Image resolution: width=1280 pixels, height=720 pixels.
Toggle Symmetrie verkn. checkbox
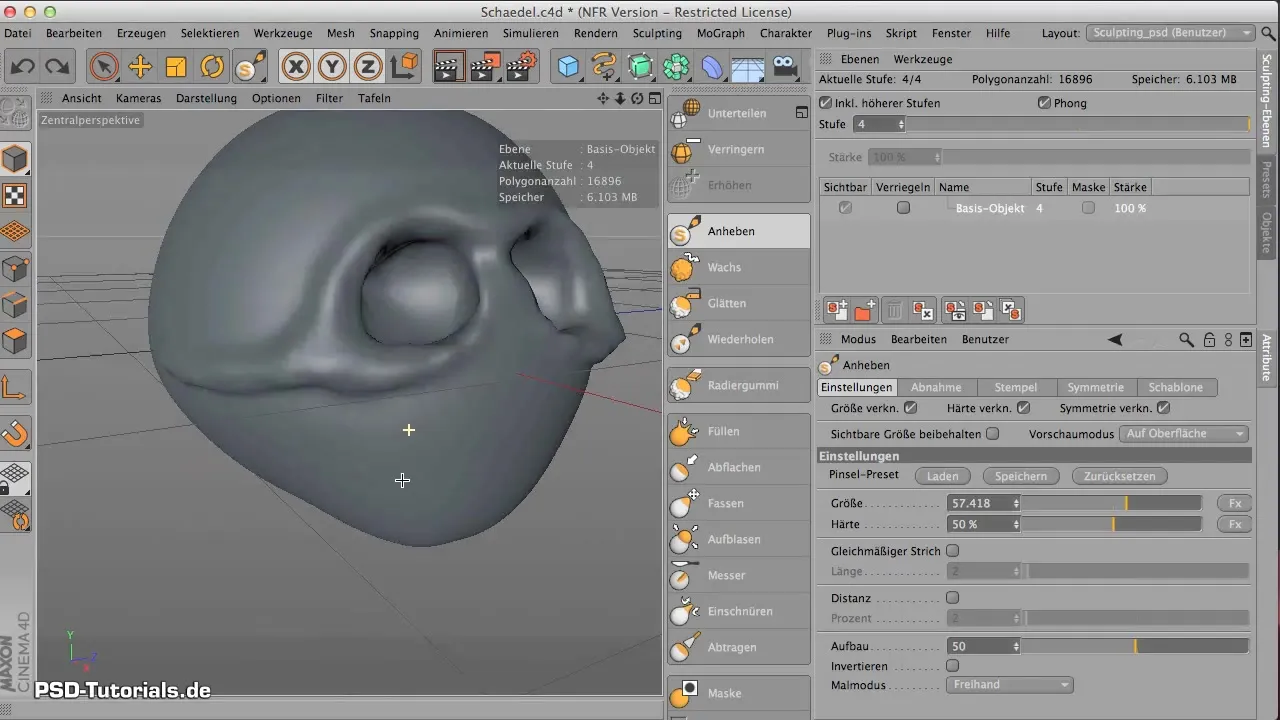pyautogui.click(x=1163, y=408)
